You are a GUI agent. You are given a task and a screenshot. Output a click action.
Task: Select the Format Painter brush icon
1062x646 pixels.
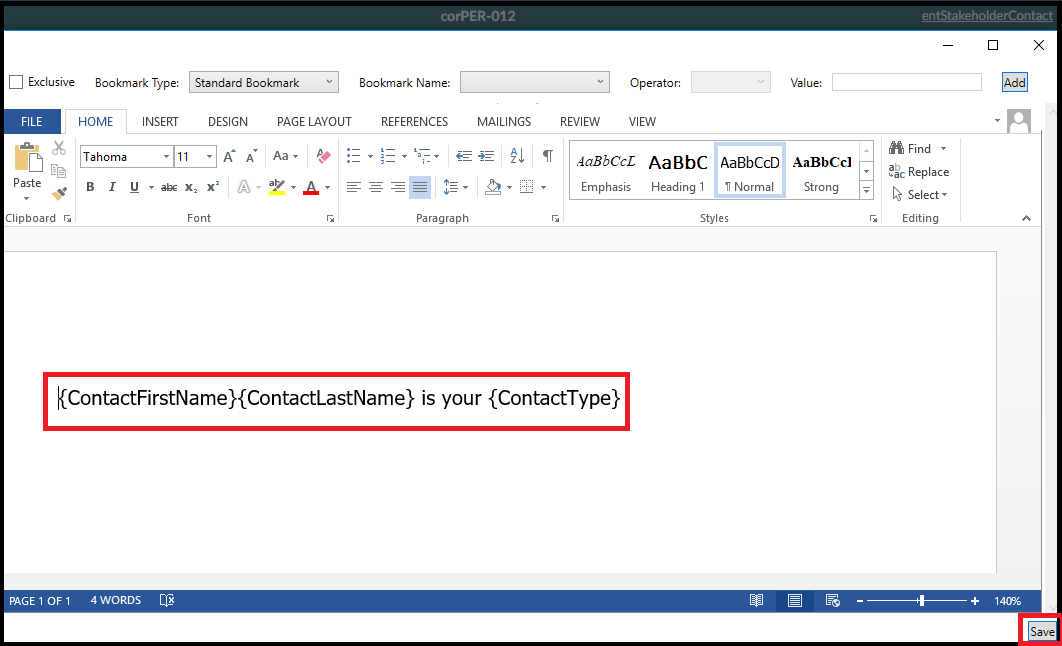pos(59,194)
